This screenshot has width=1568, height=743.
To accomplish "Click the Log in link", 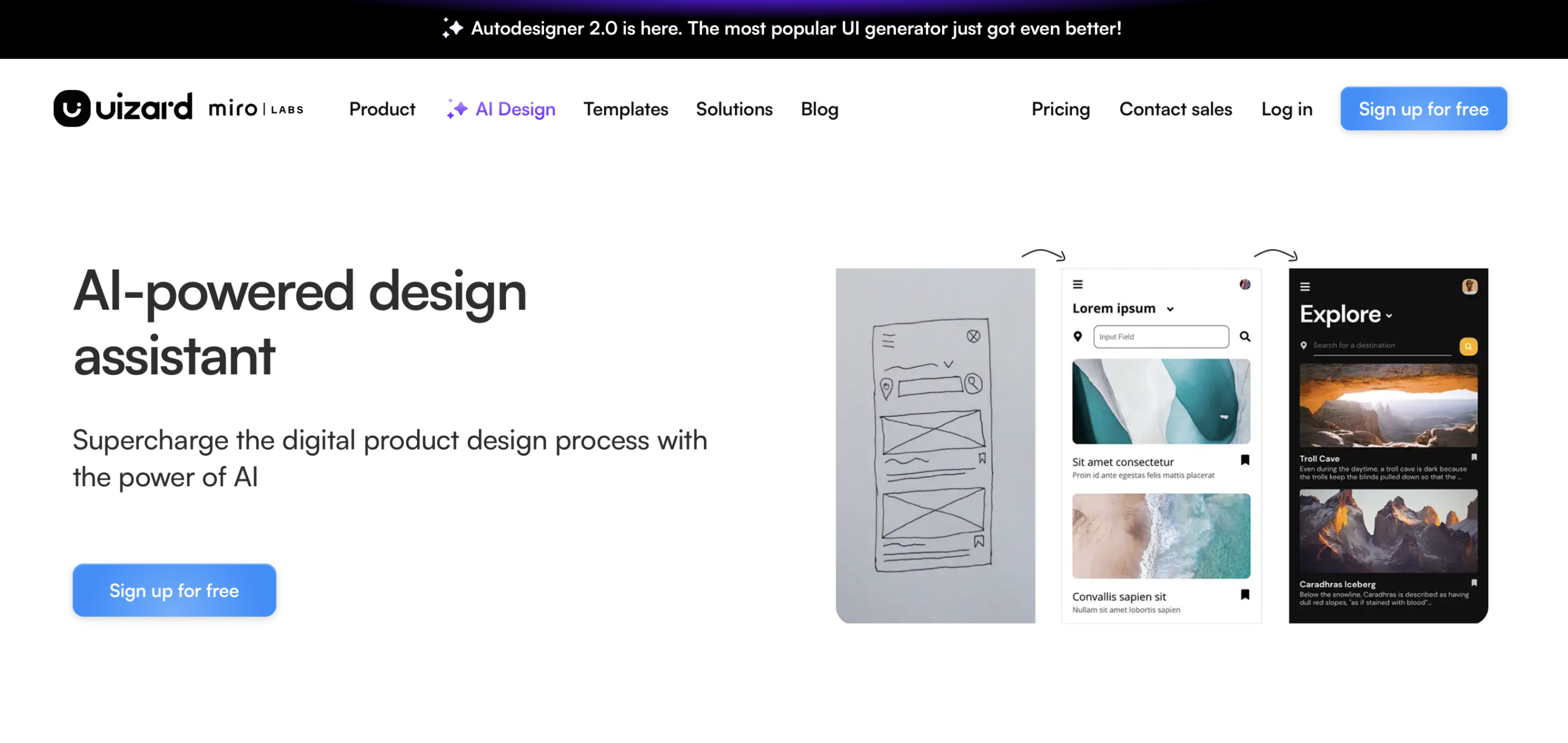I will click(1287, 109).
